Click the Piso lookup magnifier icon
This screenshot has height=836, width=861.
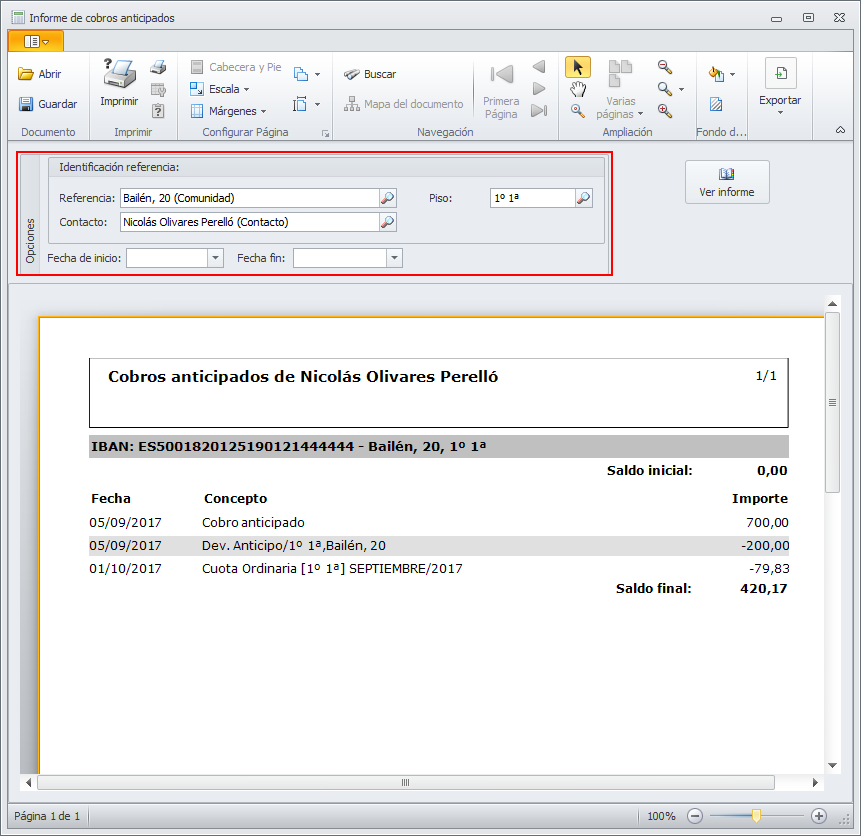(584, 198)
